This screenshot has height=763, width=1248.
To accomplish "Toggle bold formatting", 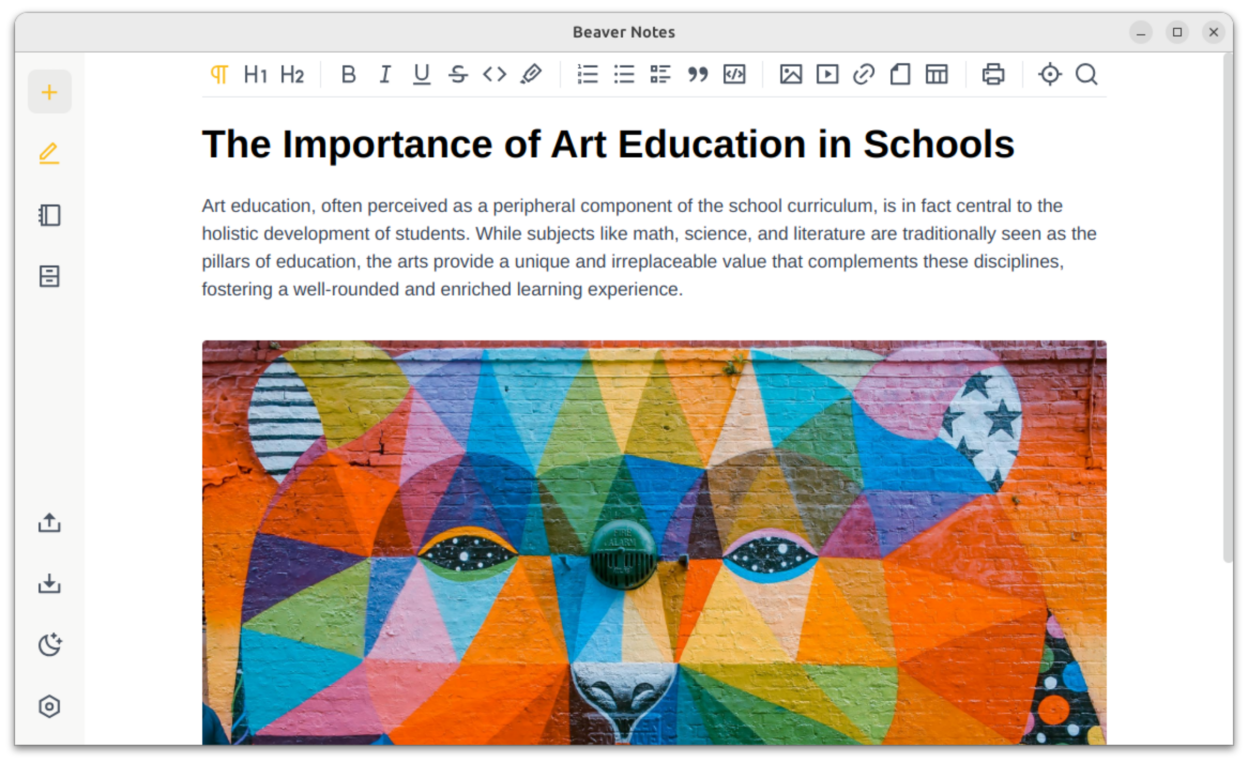I will [348, 74].
